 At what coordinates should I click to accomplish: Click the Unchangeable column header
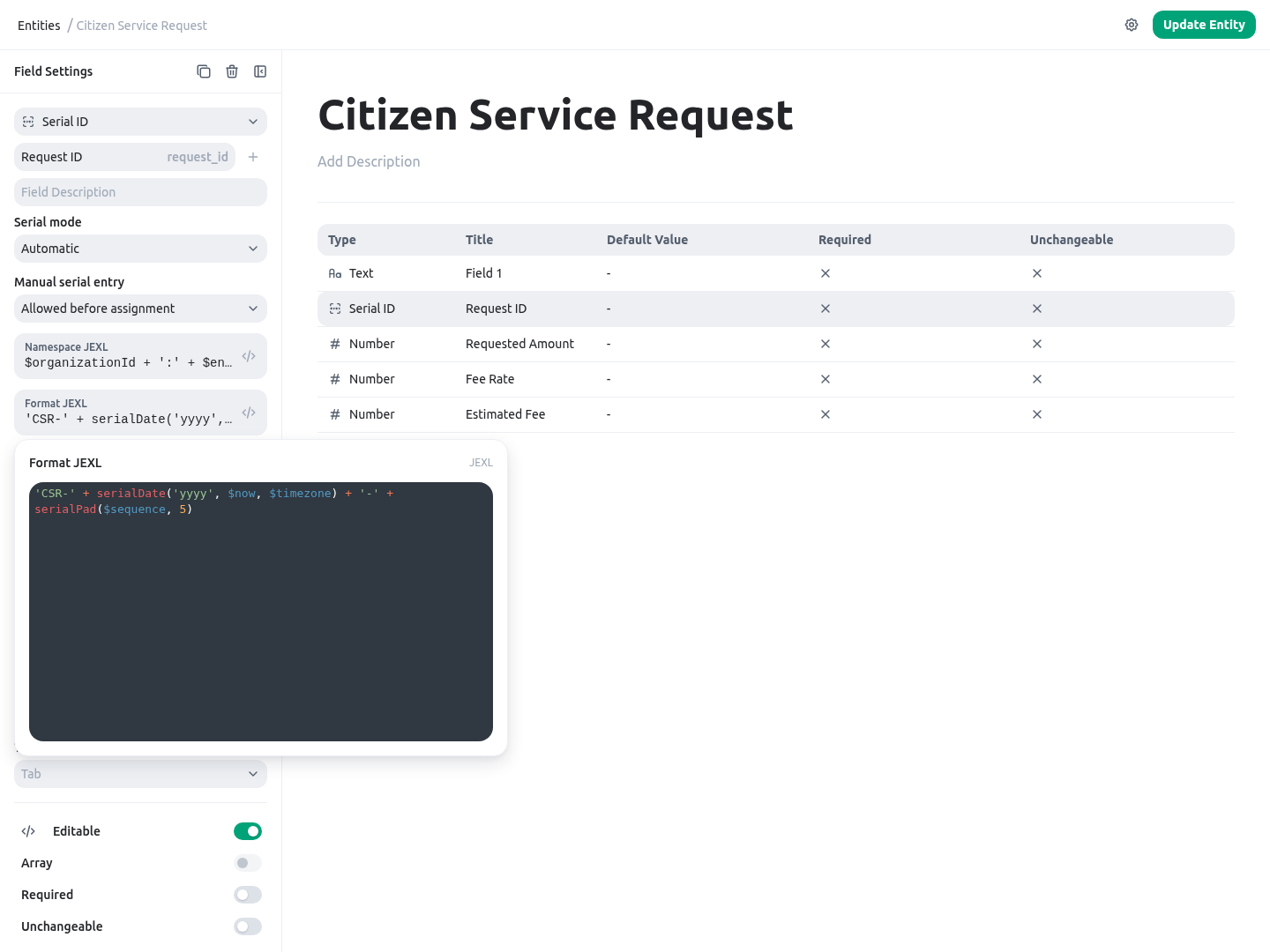point(1072,240)
